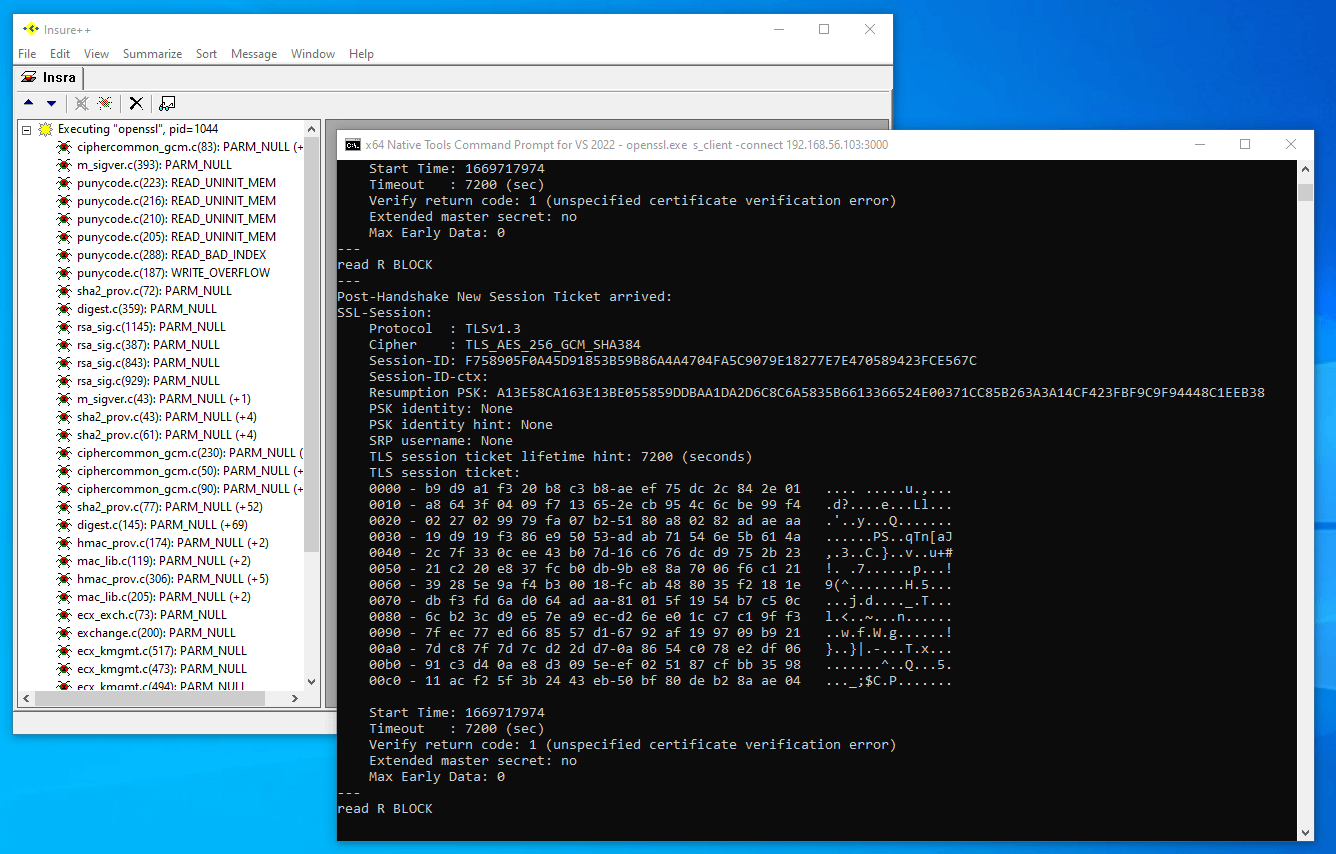Viewport: 1336px width, 854px height.
Task: Click the bug icon next to sha2_prov.c(72)
Action: coord(64,290)
